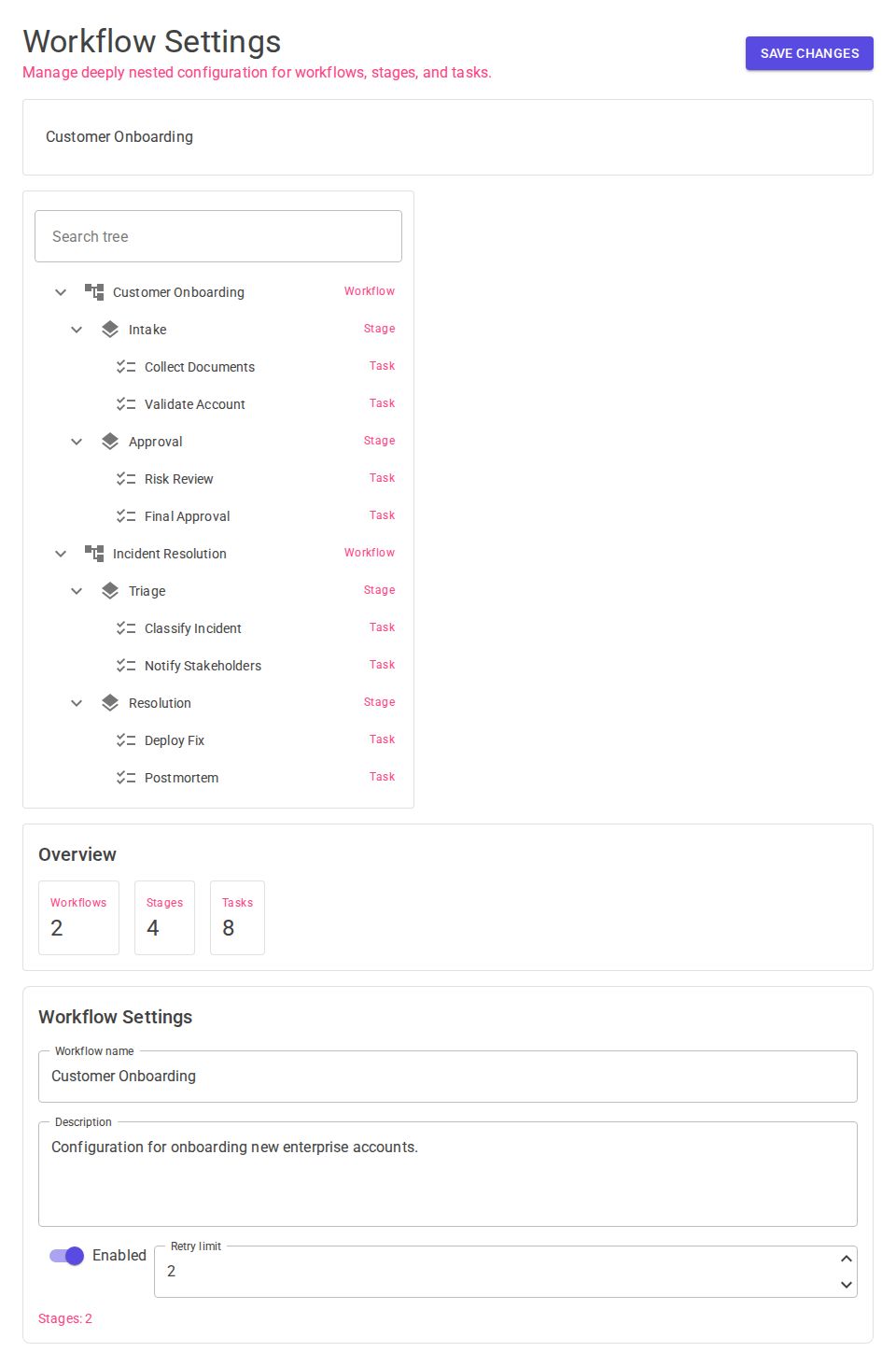Collapse the Customer Onboarding workflow node
The width and height of the screenshot is (896, 1366).
coord(61,291)
